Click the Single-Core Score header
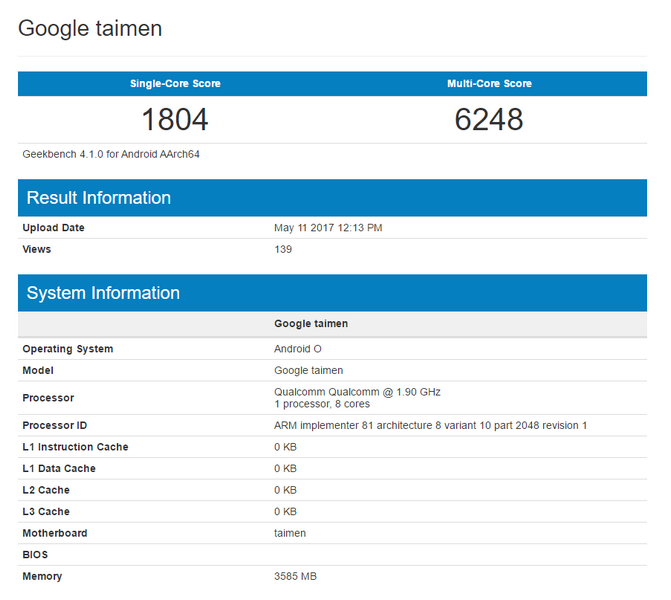Image resolution: width=671 pixels, height=600 pixels. [x=175, y=84]
